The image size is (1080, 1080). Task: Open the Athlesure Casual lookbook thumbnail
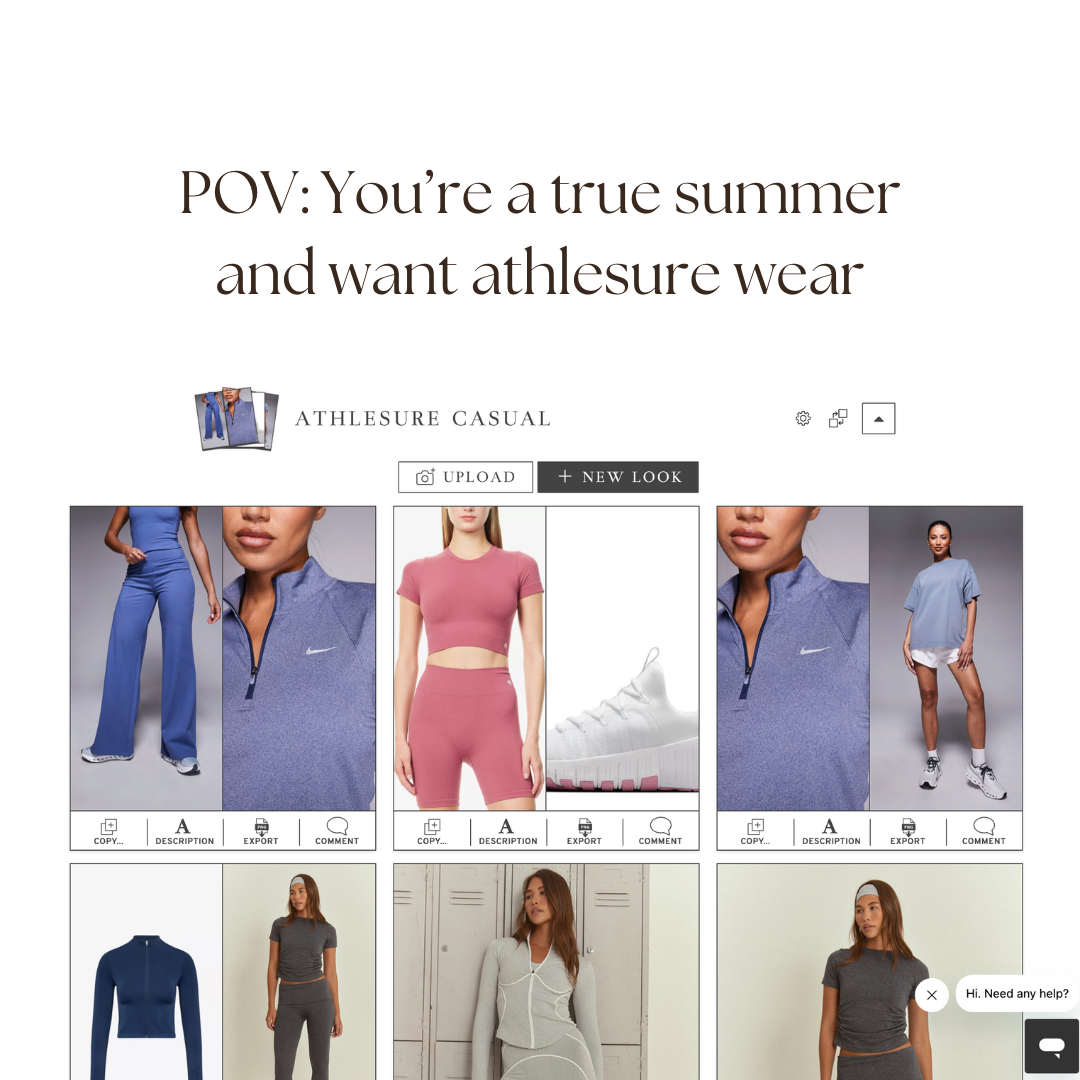pyautogui.click(x=236, y=418)
